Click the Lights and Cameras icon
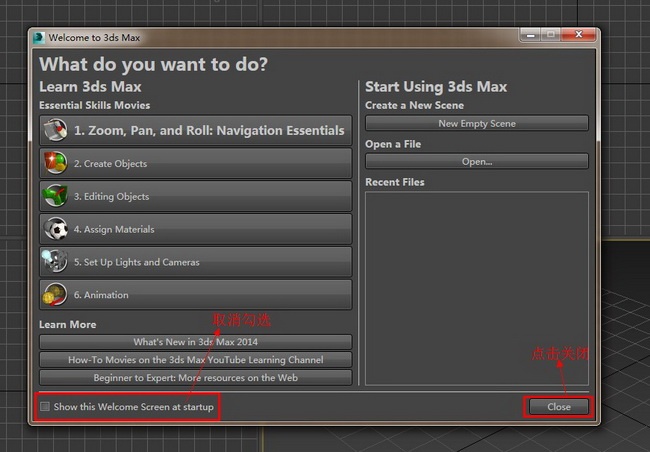 click(x=56, y=261)
